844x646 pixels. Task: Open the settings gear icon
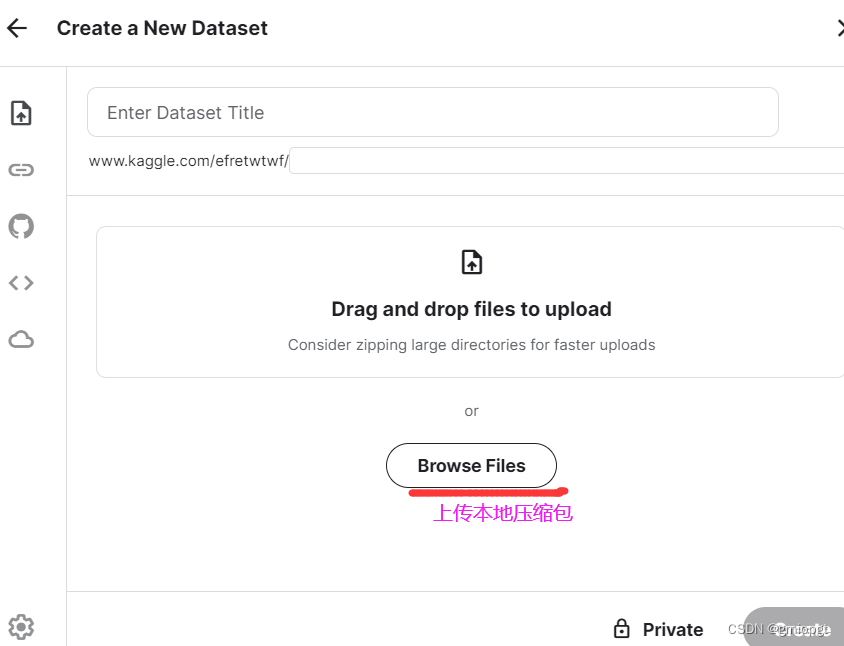pyautogui.click(x=21, y=627)
